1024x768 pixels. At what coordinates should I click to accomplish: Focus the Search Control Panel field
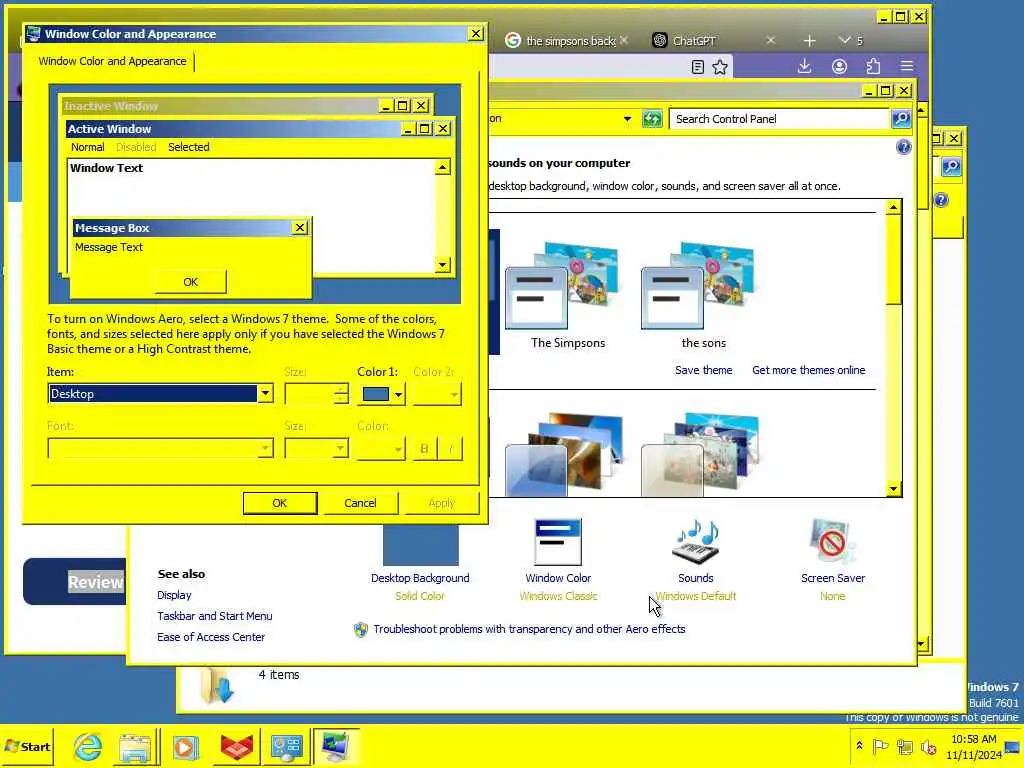click(780, 119)
